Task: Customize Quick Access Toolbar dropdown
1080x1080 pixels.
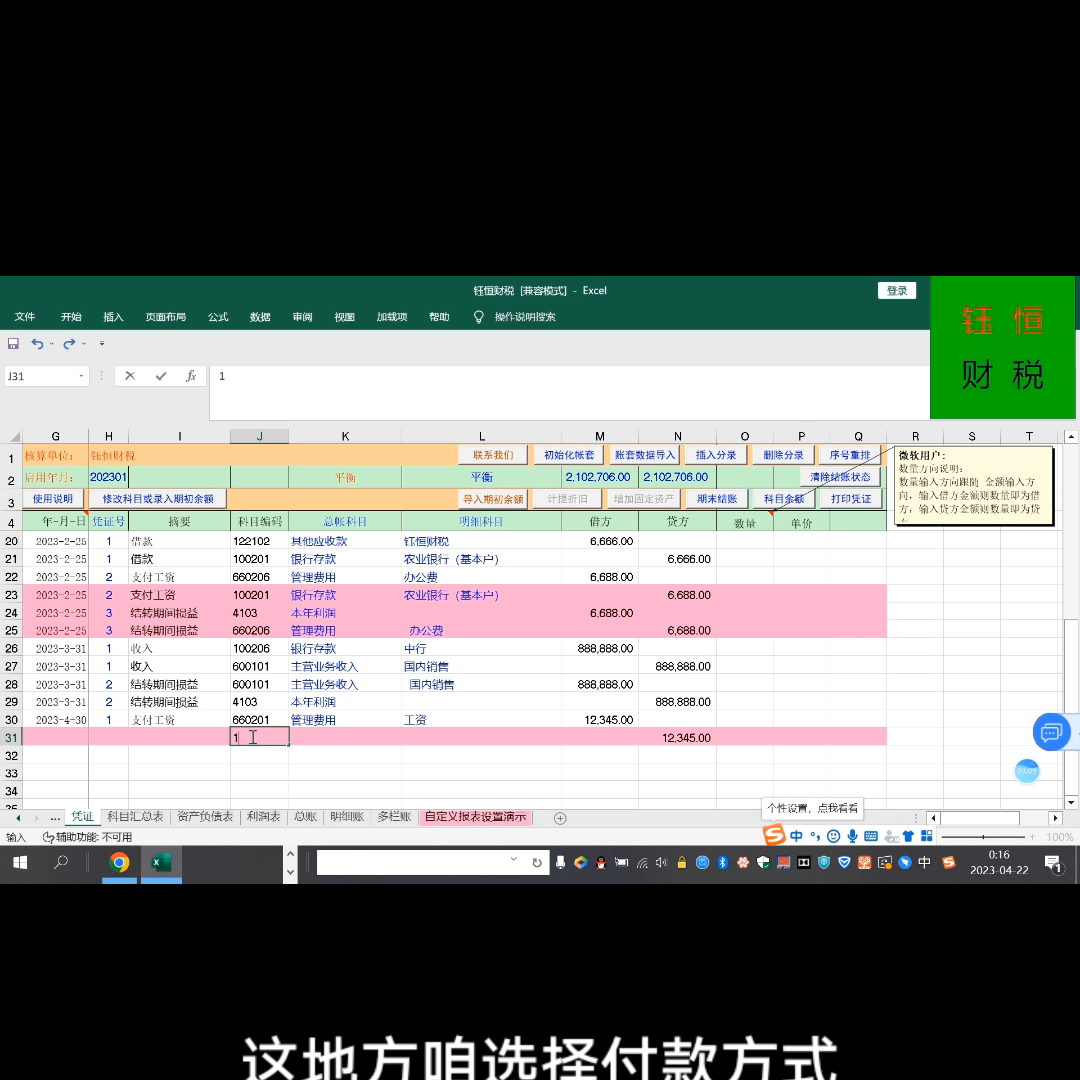Action: point(102,343)
